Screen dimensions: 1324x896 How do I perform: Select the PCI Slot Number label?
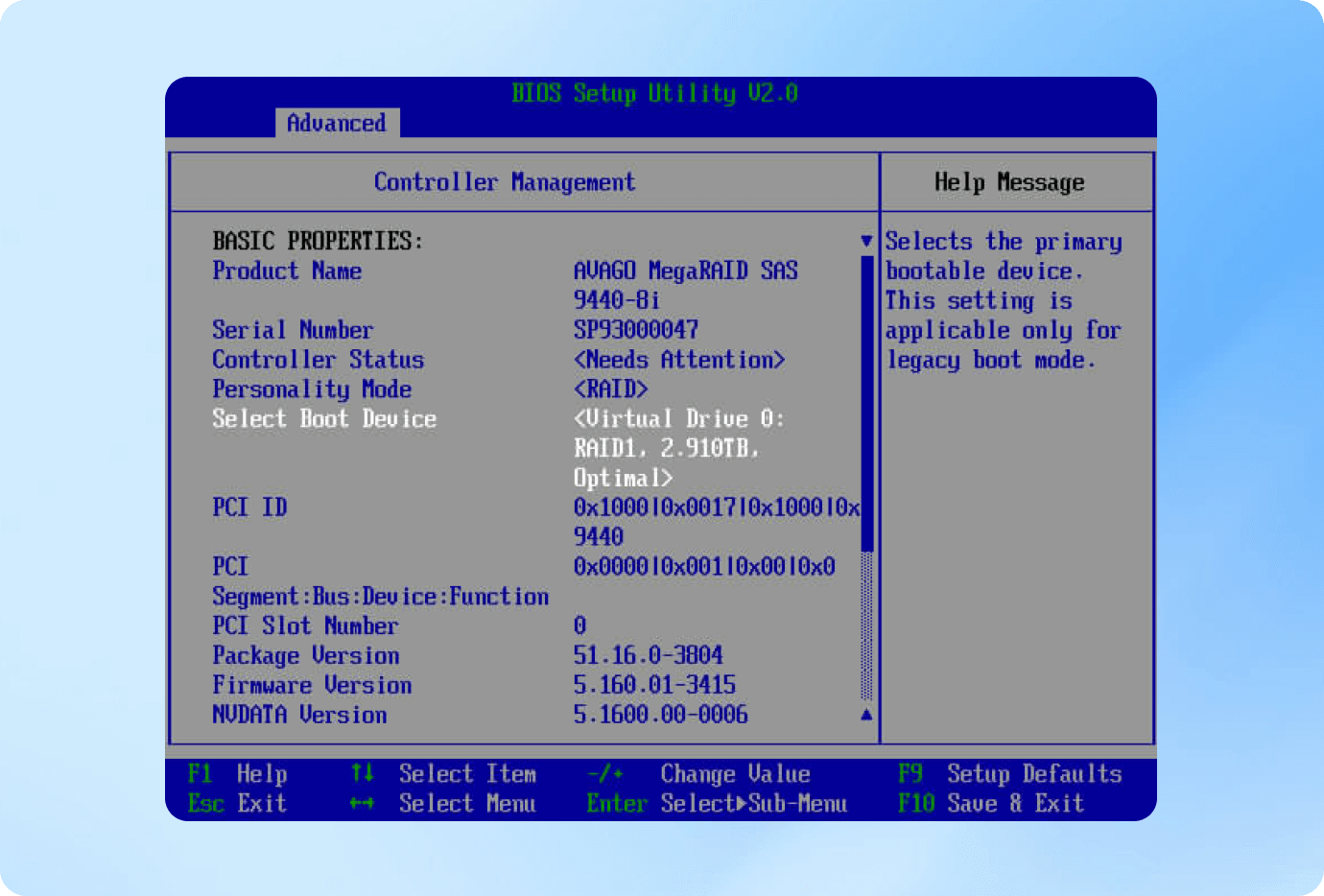(305, 626)
